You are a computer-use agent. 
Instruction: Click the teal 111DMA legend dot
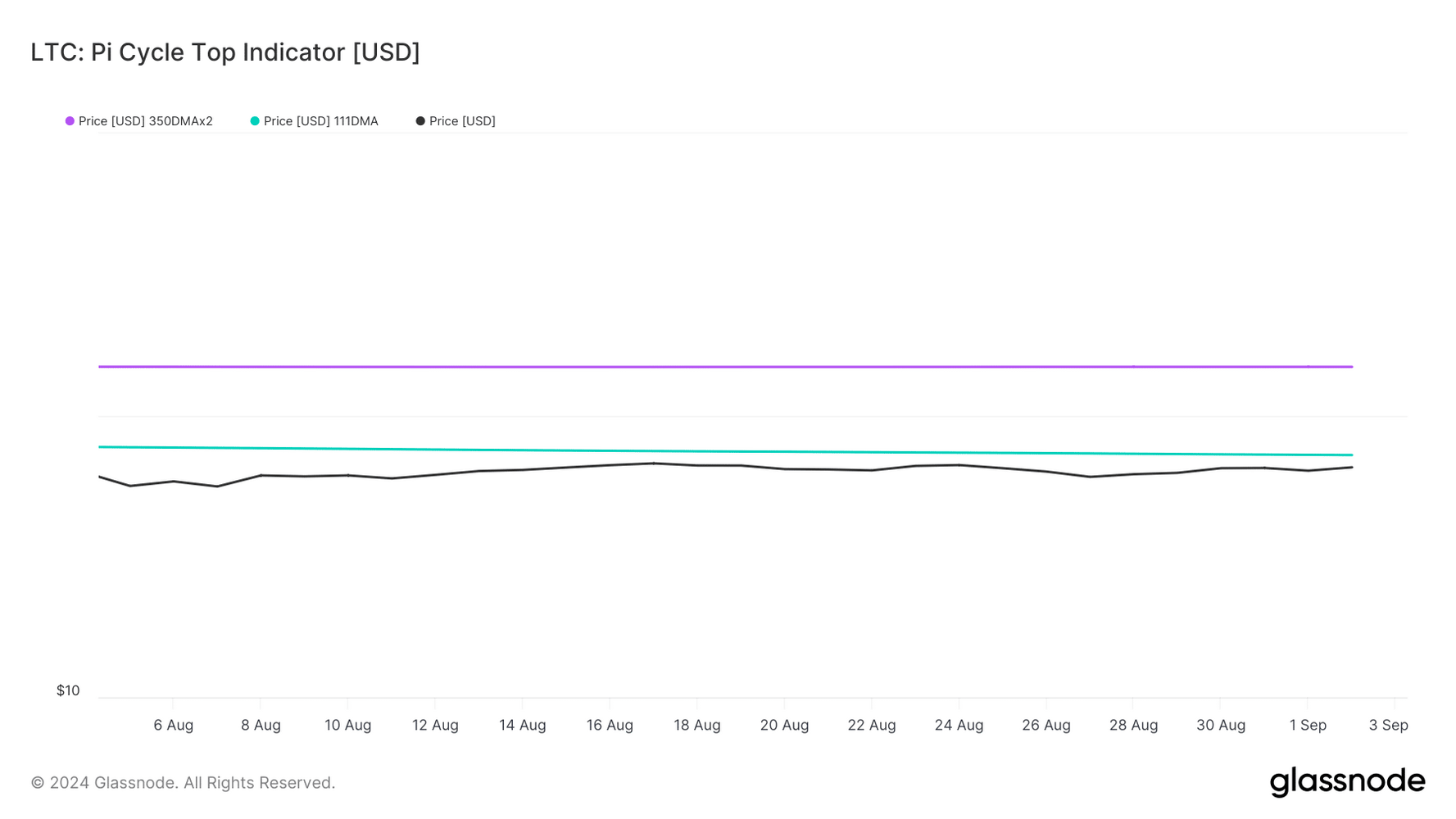click(255, 121)
